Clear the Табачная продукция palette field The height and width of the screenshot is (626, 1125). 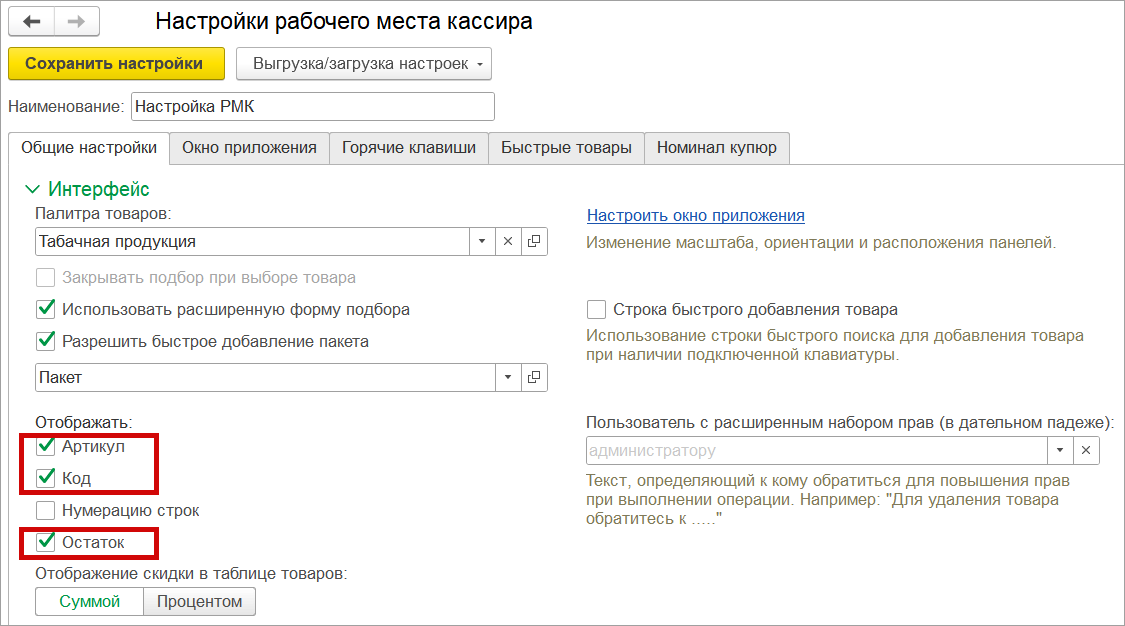508,241
